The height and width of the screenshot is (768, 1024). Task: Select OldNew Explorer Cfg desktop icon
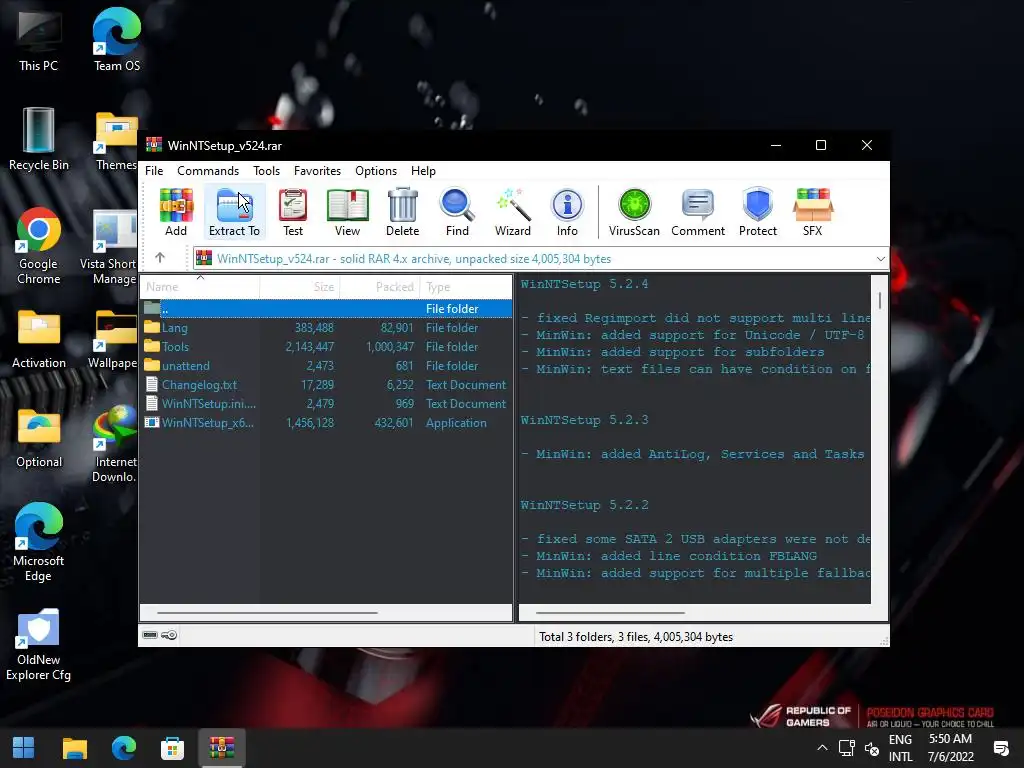(x=39, y=645)
